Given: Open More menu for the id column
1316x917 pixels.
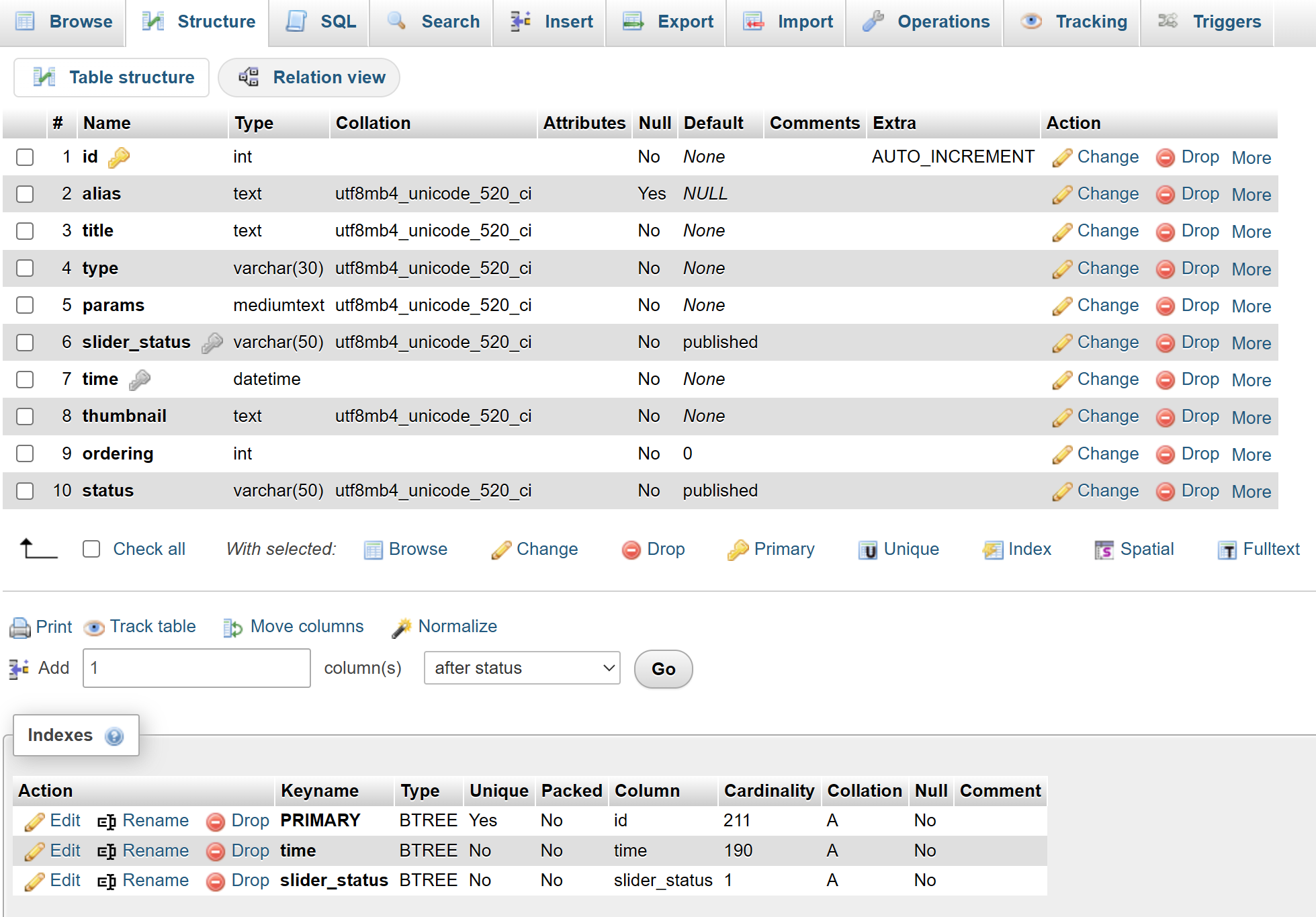Looking at the screenshot, I should (1251, 158).
